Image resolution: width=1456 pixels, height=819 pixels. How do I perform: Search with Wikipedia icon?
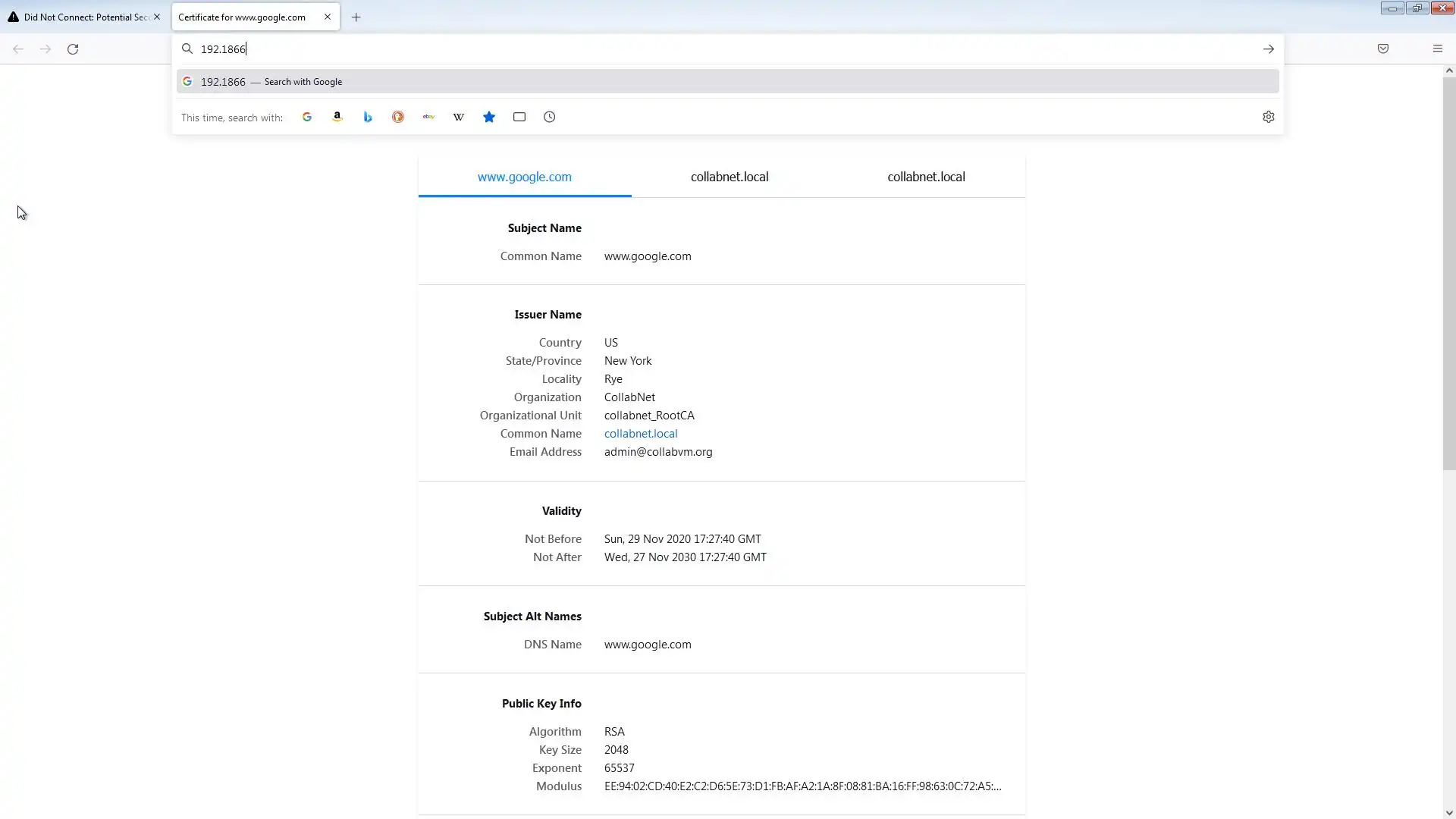[x=459, y=117]
